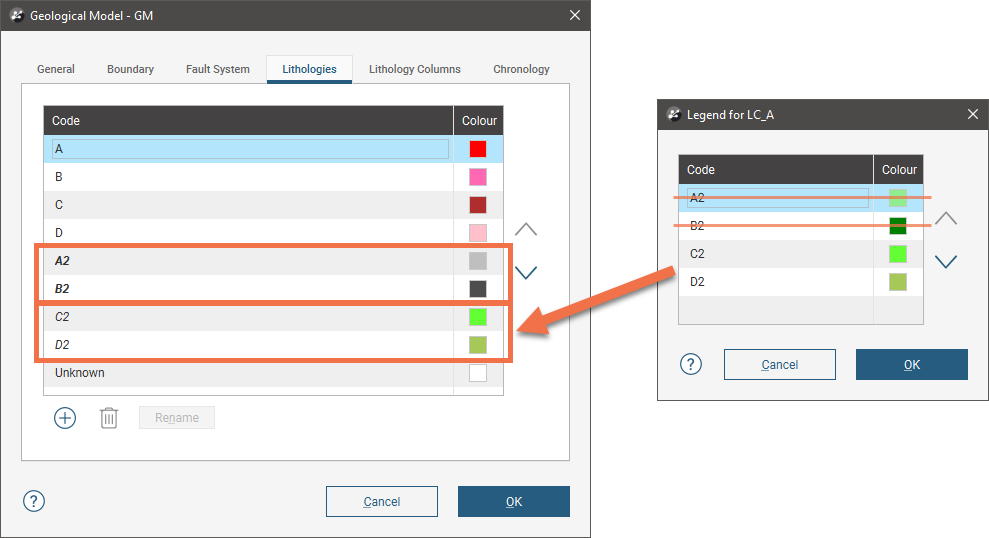
Task: Select the C2 row in Legend for LC_A
Action: coord(801,254)
